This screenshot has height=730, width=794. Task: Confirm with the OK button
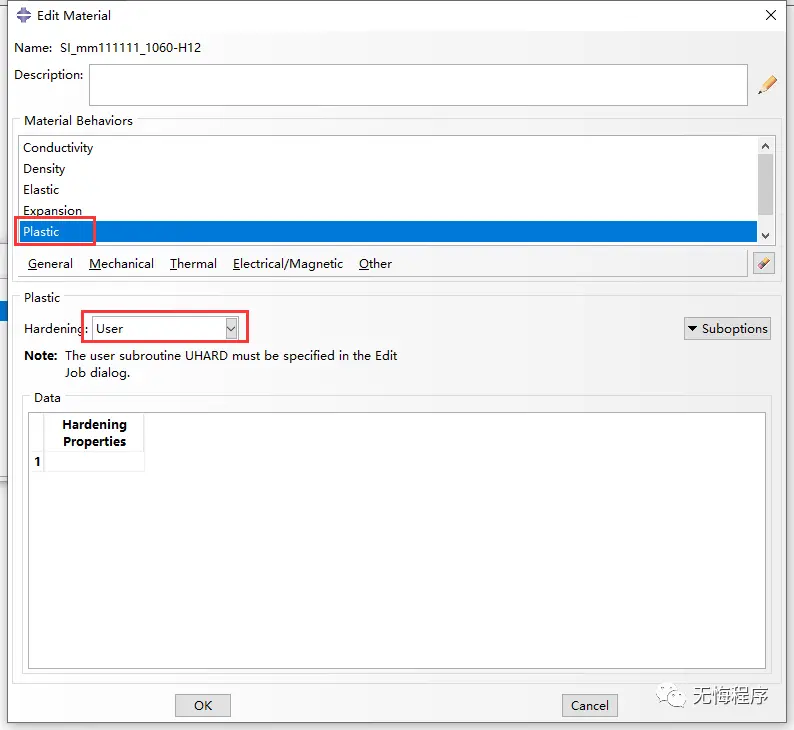[203, 705]
